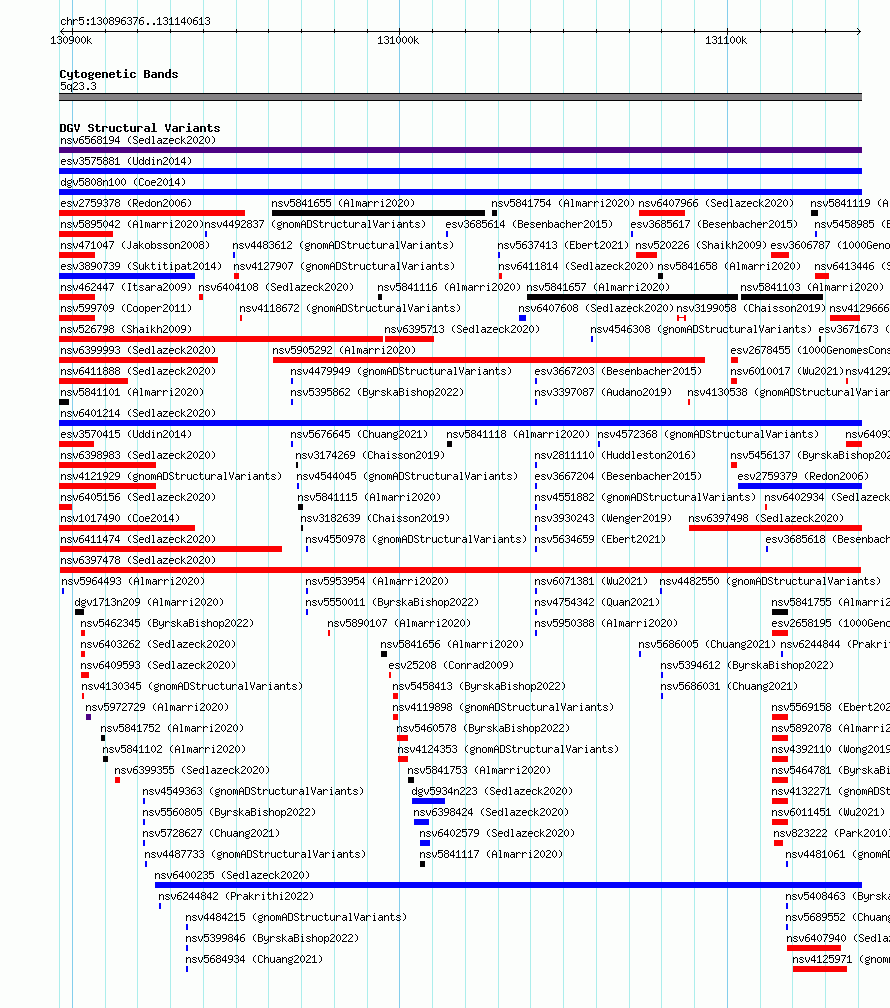Image resolution: width=890 pixels, height=1008 pixels.
Task: Open the 5q23.3 band label
Action: [x=78, y=86]
